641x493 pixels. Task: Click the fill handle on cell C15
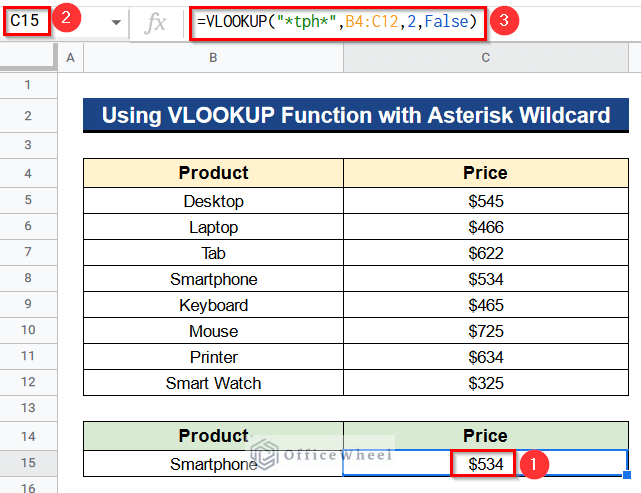pyautogui.click(x=627, y=475)
